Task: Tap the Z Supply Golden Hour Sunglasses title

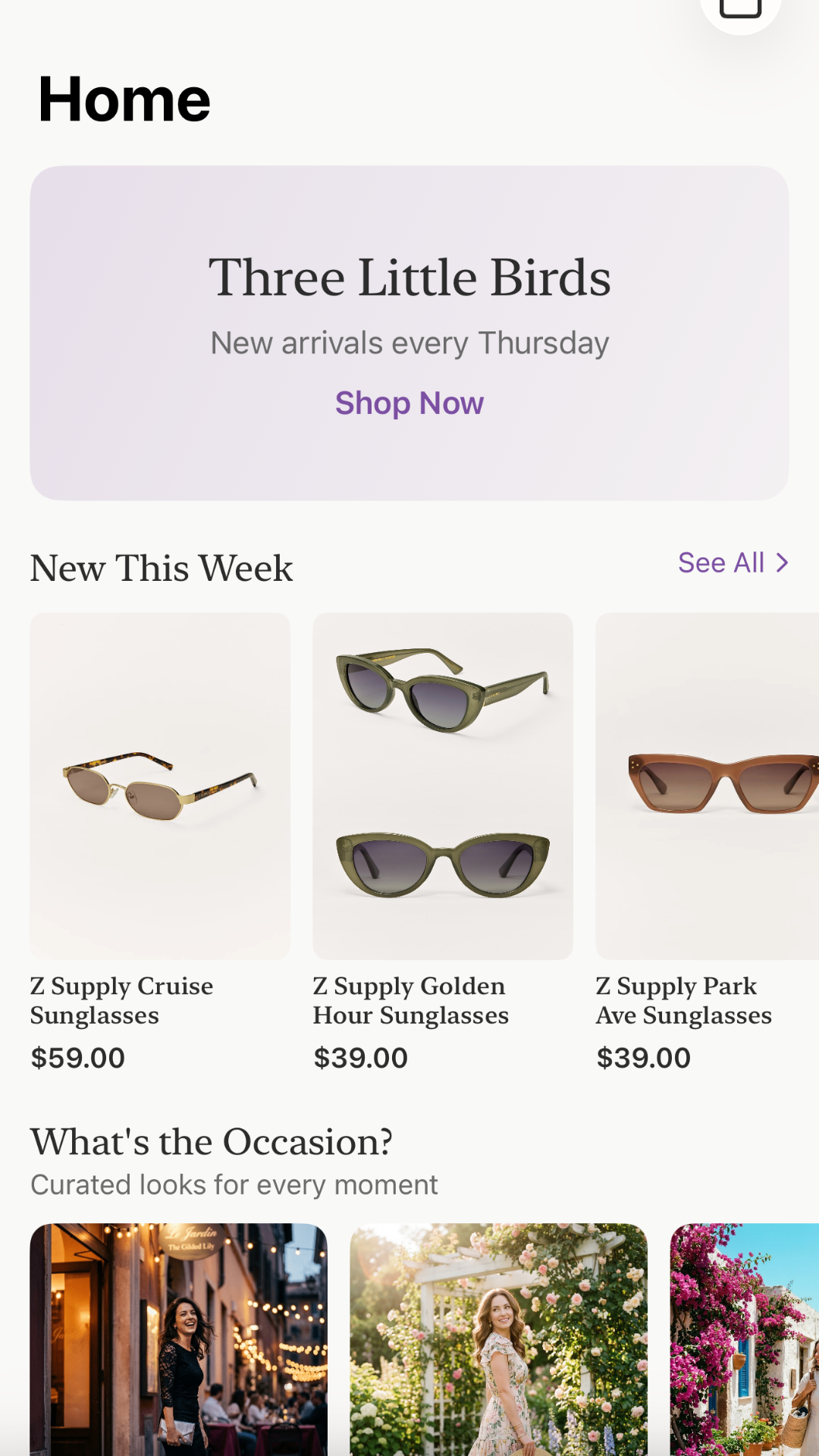Action: coord(410,1000)
